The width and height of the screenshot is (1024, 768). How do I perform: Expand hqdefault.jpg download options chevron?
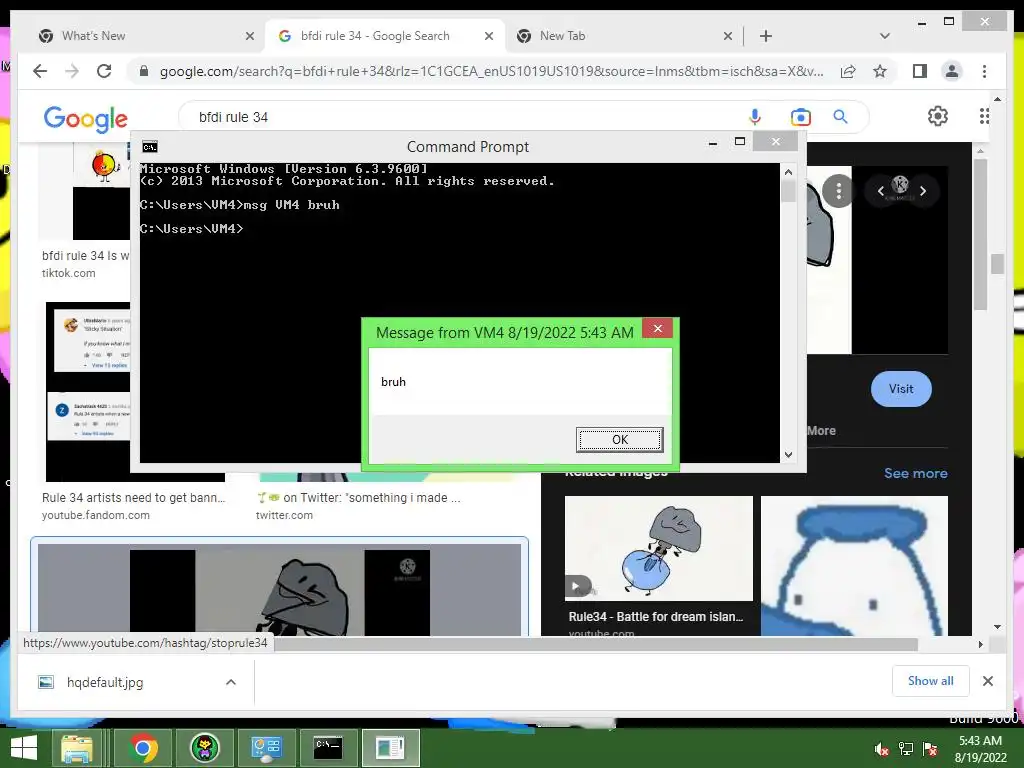click(231, 682)
